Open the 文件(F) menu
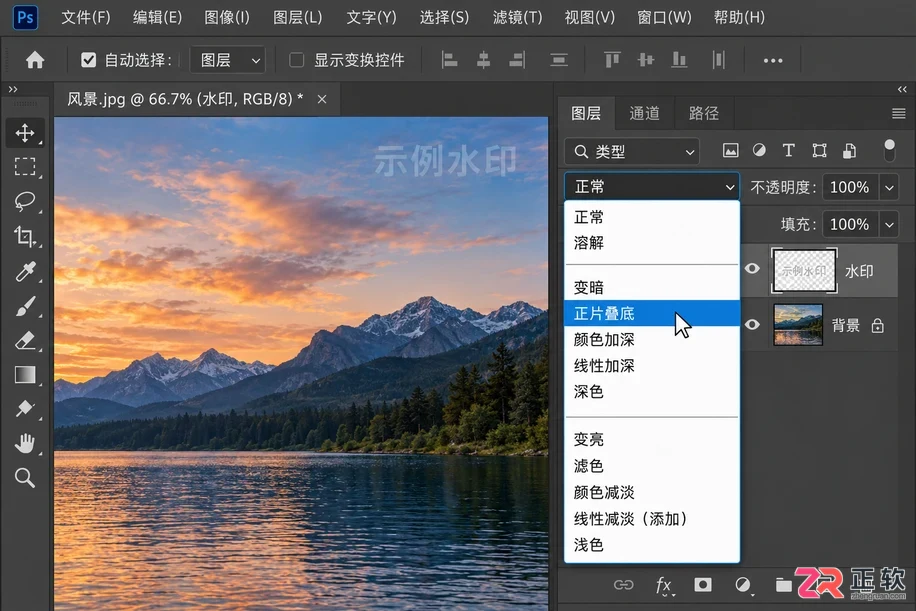This screenshot has height=611, width=916. coord(86,18)
